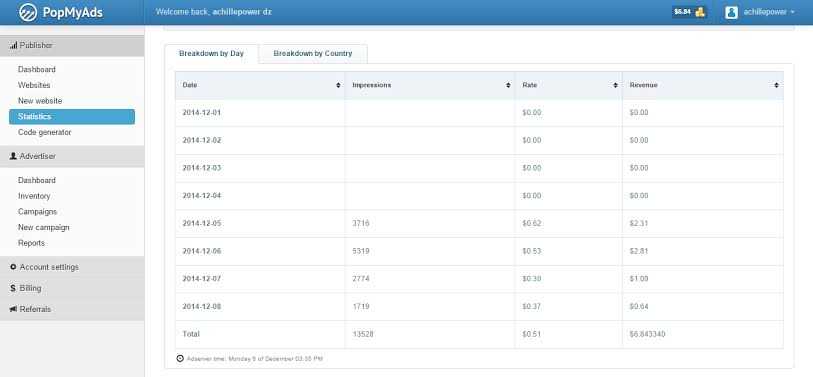The height and width of the screenshot is (377, 813).
Task: Click the Date column header
Action: click(x=260, y=85)
